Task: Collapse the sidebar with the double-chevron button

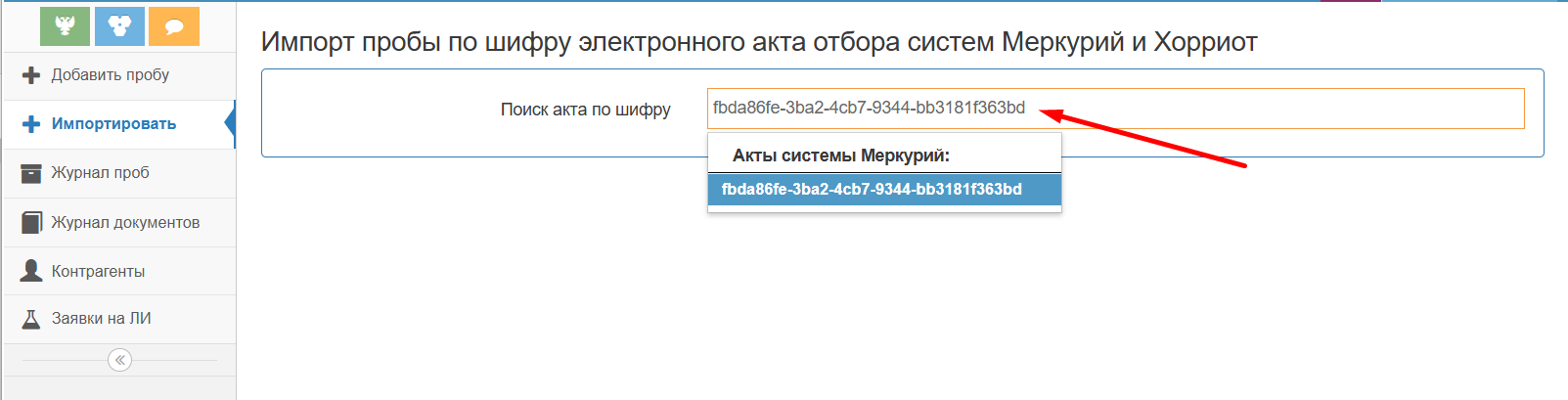Action: [x=119, y=360]
